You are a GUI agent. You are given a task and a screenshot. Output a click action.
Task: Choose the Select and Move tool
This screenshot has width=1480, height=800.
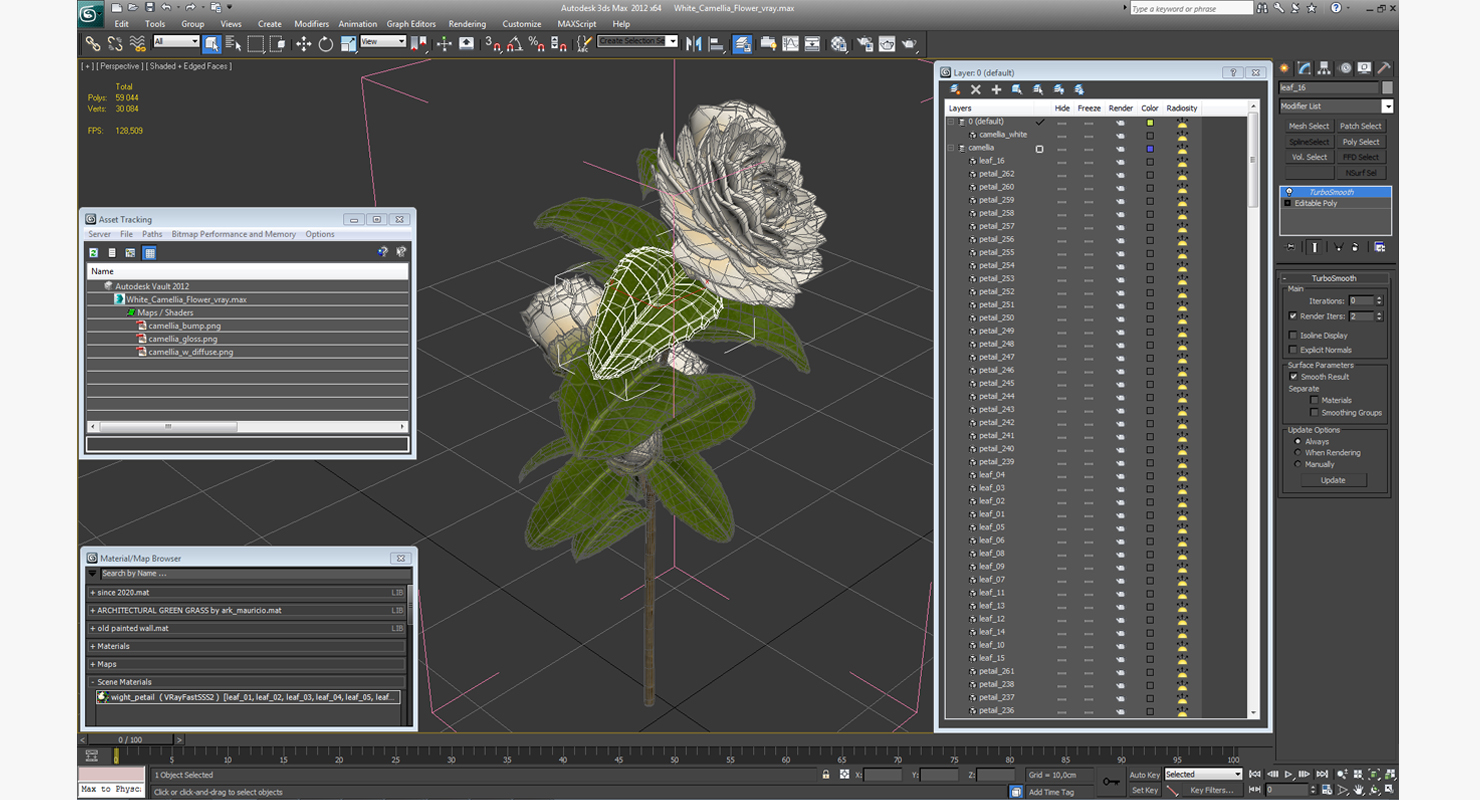click(x=303, y=43)
